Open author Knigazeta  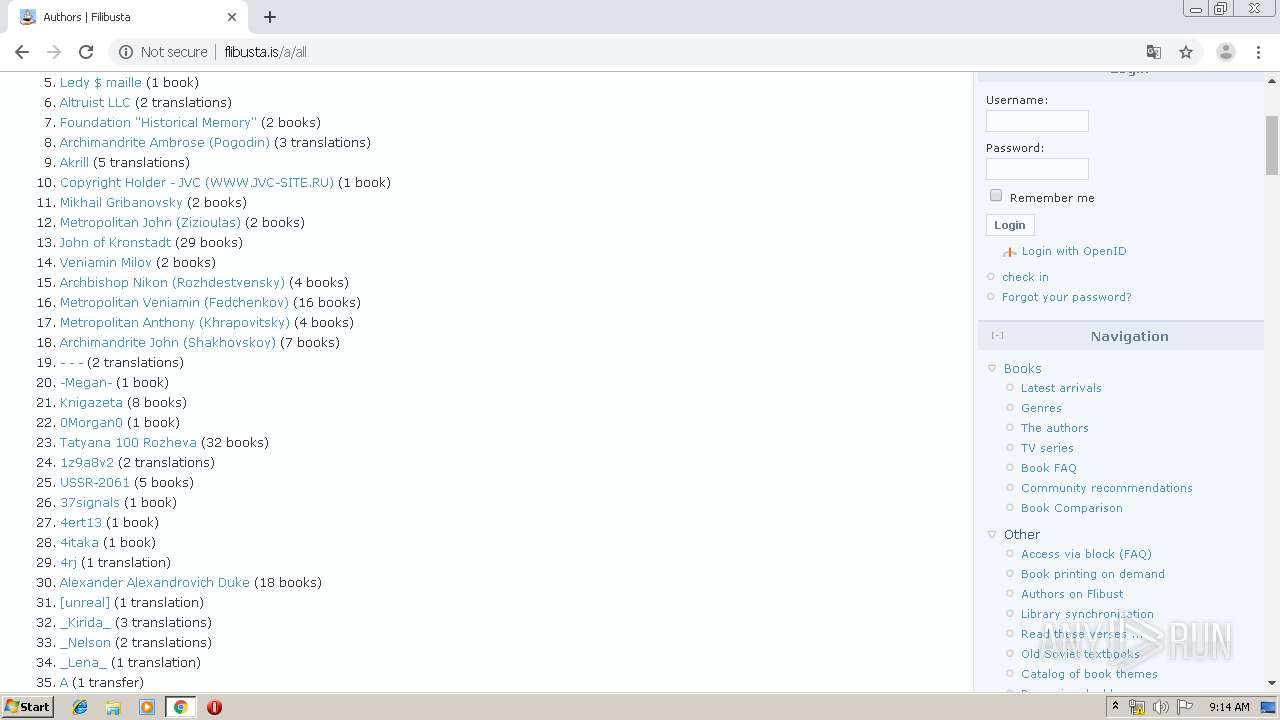[91, 402]
